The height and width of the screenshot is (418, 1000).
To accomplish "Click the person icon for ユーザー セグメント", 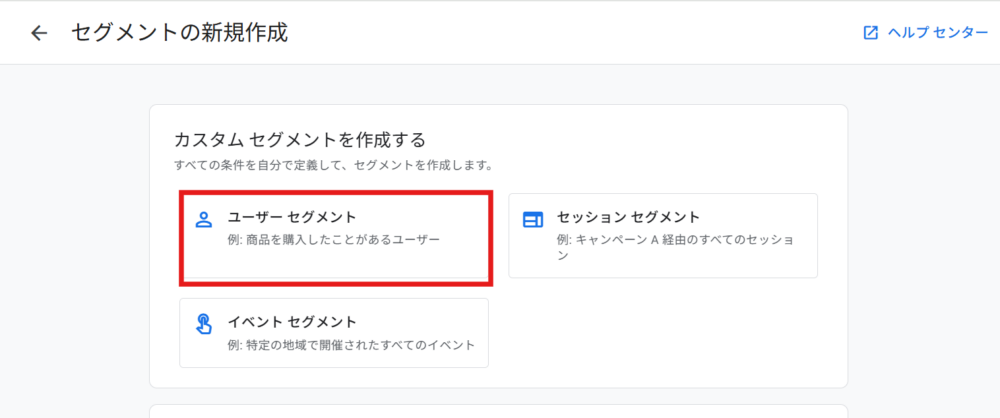I will click(x=204, y=220).
